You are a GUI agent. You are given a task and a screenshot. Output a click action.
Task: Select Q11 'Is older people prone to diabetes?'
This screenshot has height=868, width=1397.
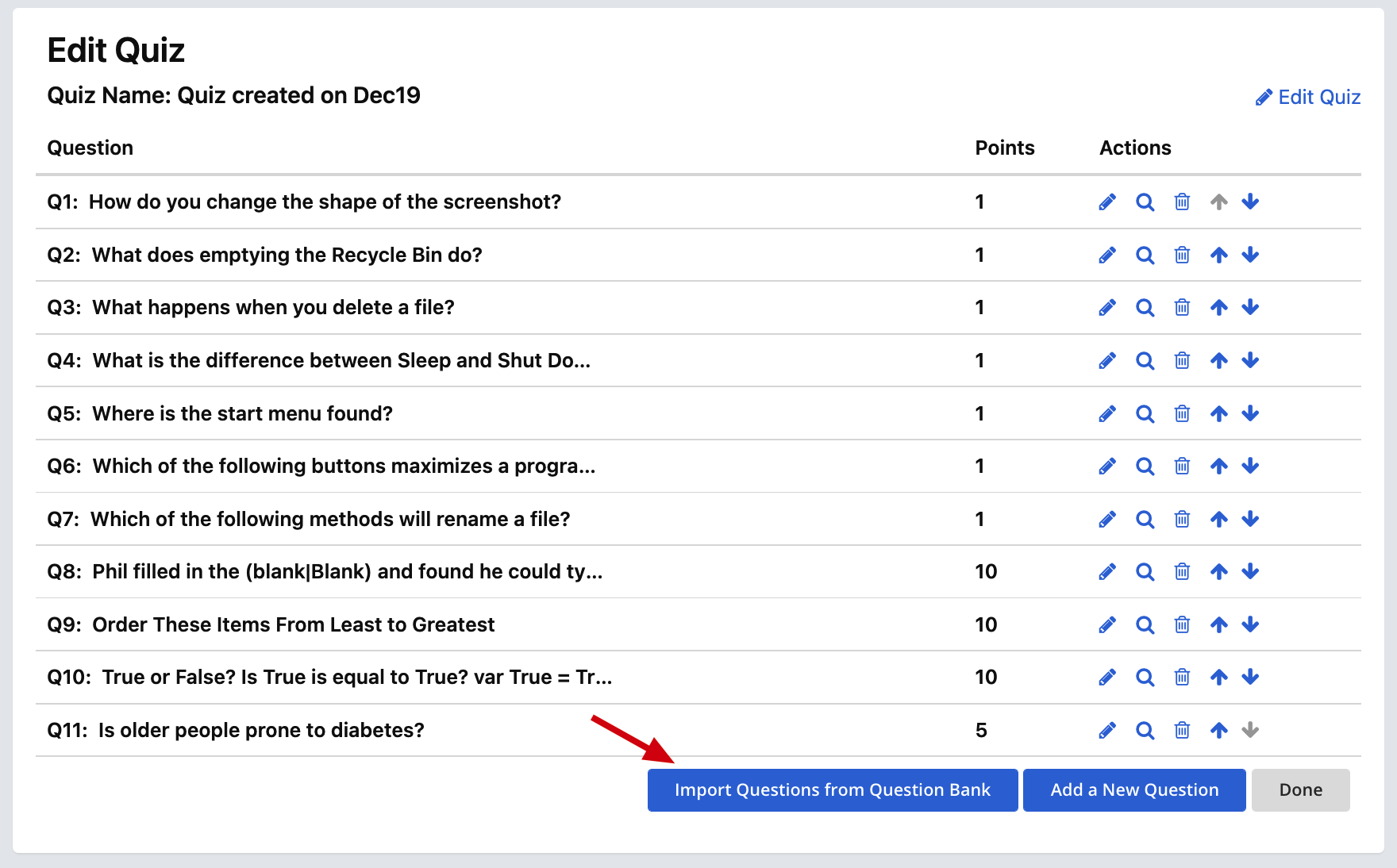pos(261,731)
